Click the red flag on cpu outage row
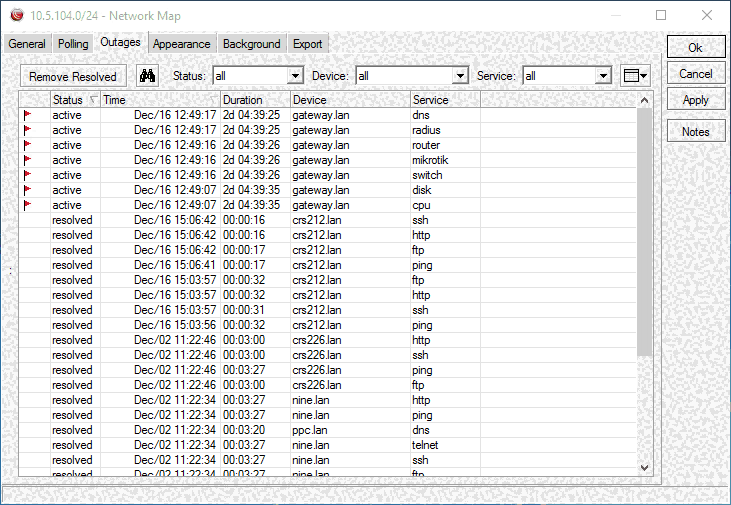Screen dimensions: 731x505 pos(28,205)
